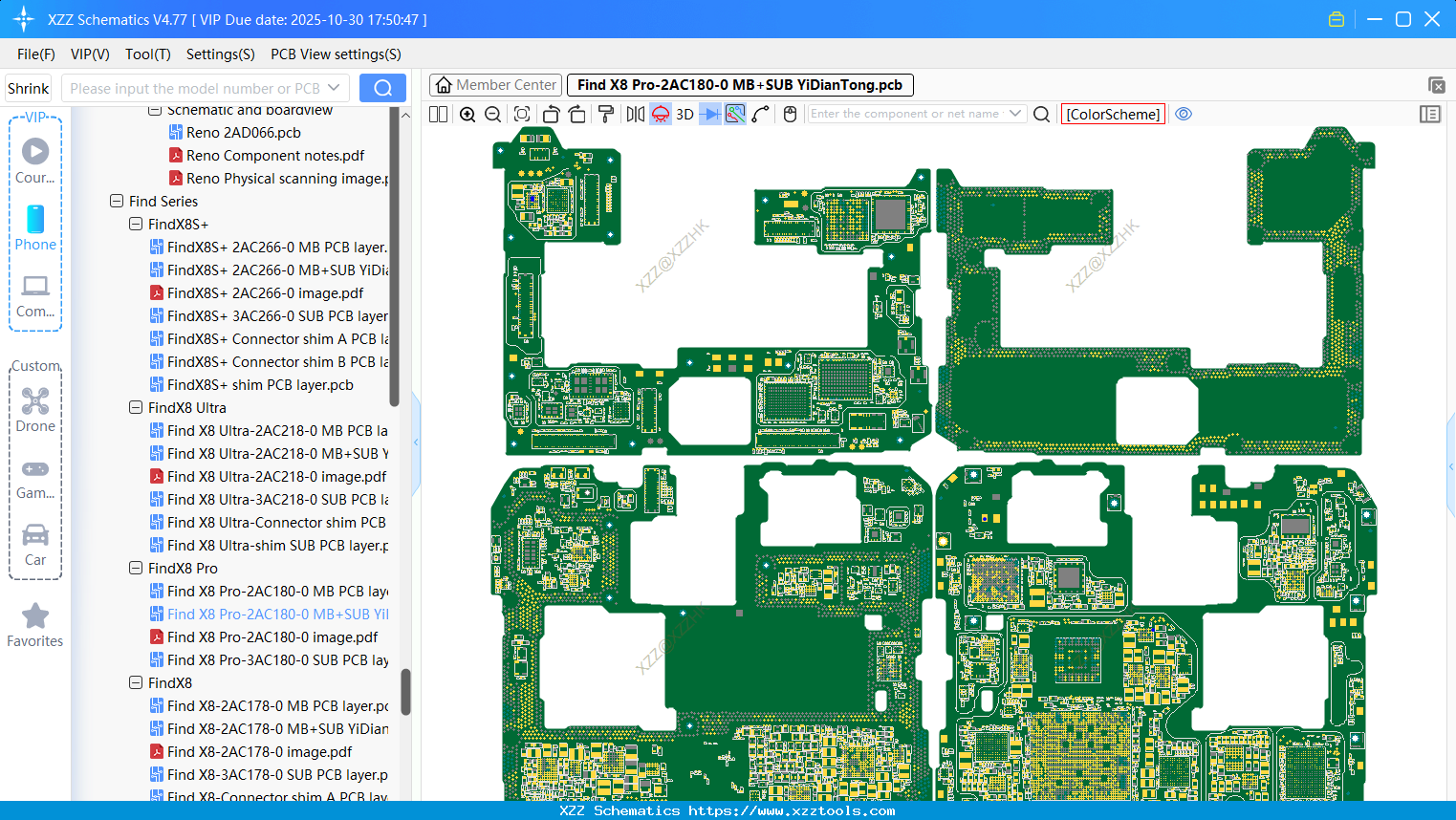Open Find X8 Pro-3AC180-0 SUB PCB layer
1456x820 pixels.
click(270, 660)
